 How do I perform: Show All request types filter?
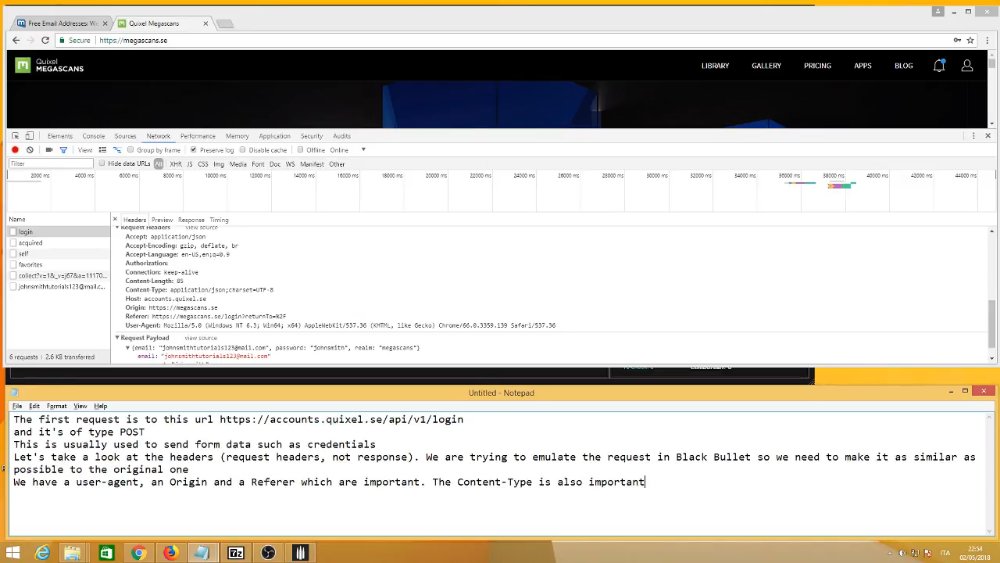tap(159, 164)
